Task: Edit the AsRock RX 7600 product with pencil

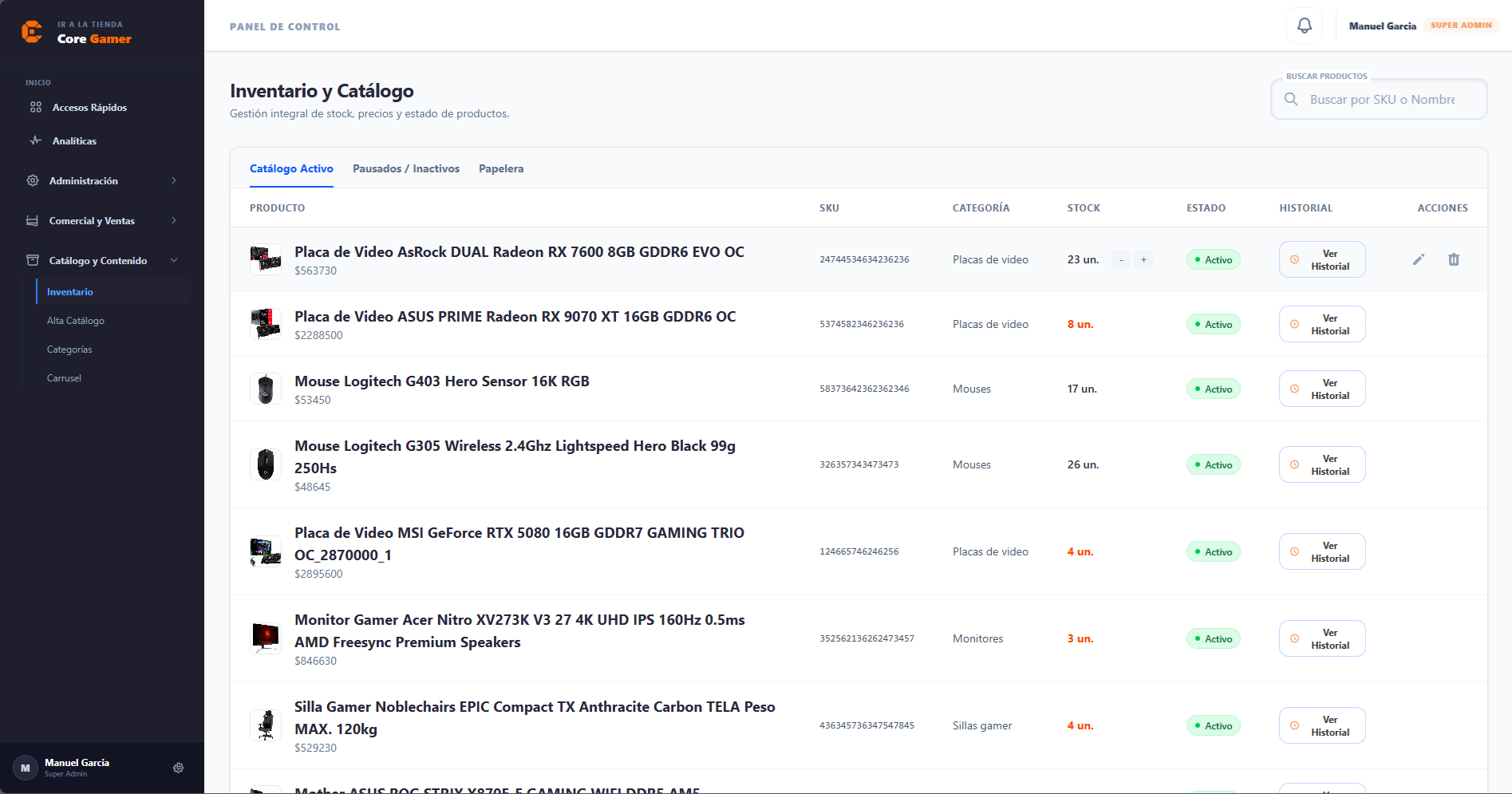Action: pyautogui.click(x=1419, y=259)
